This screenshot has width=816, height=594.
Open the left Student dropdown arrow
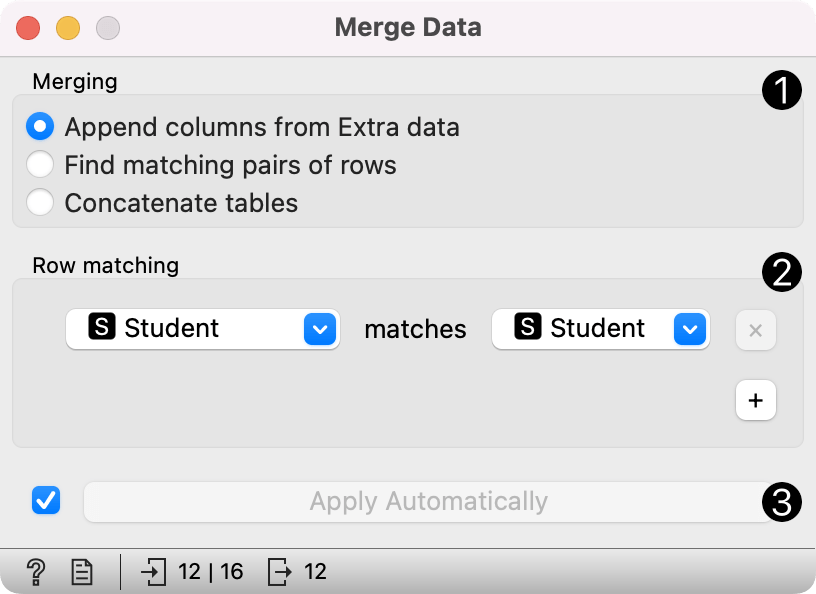(x=317, y=329)
